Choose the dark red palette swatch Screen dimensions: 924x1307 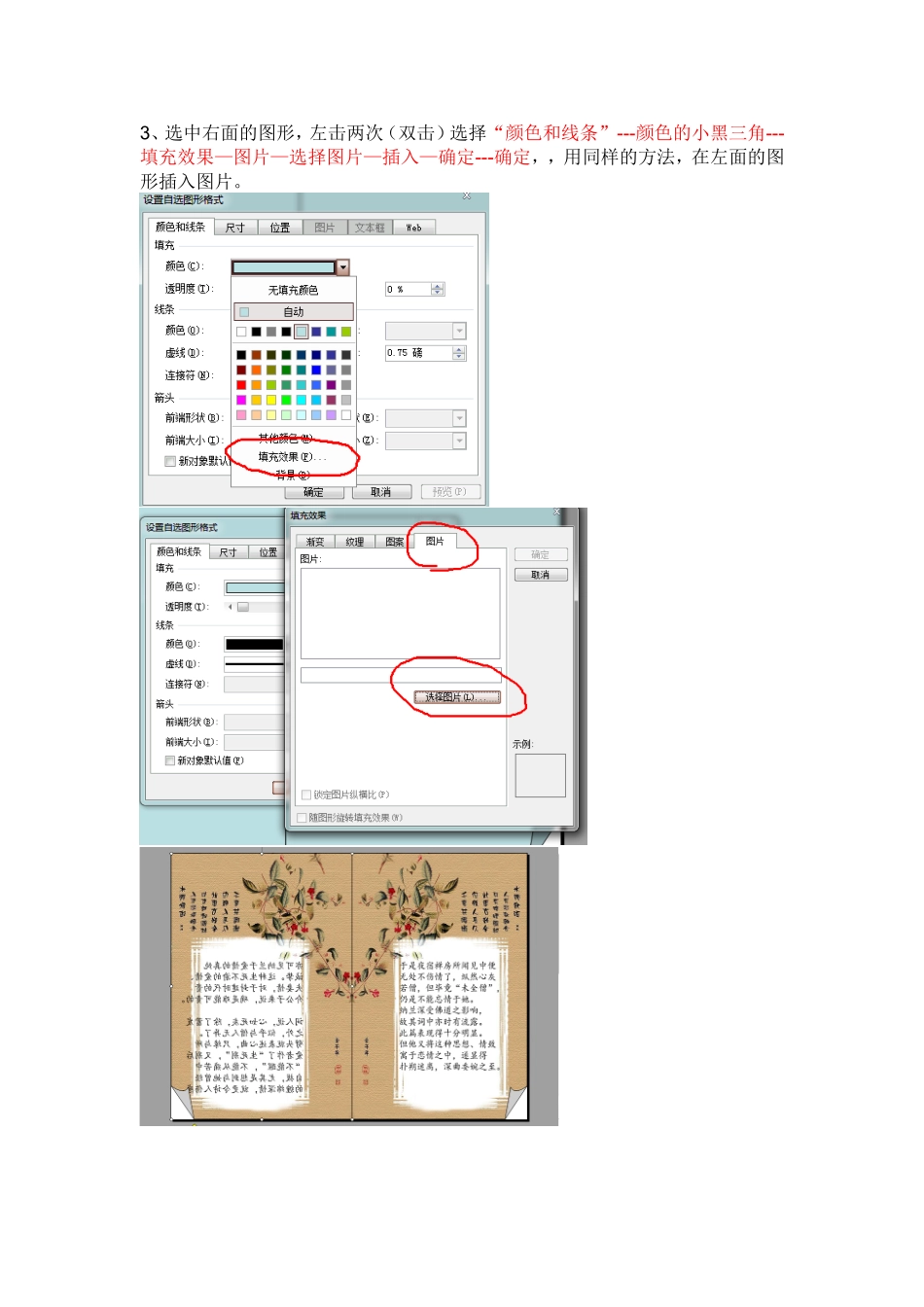[241, 370]
